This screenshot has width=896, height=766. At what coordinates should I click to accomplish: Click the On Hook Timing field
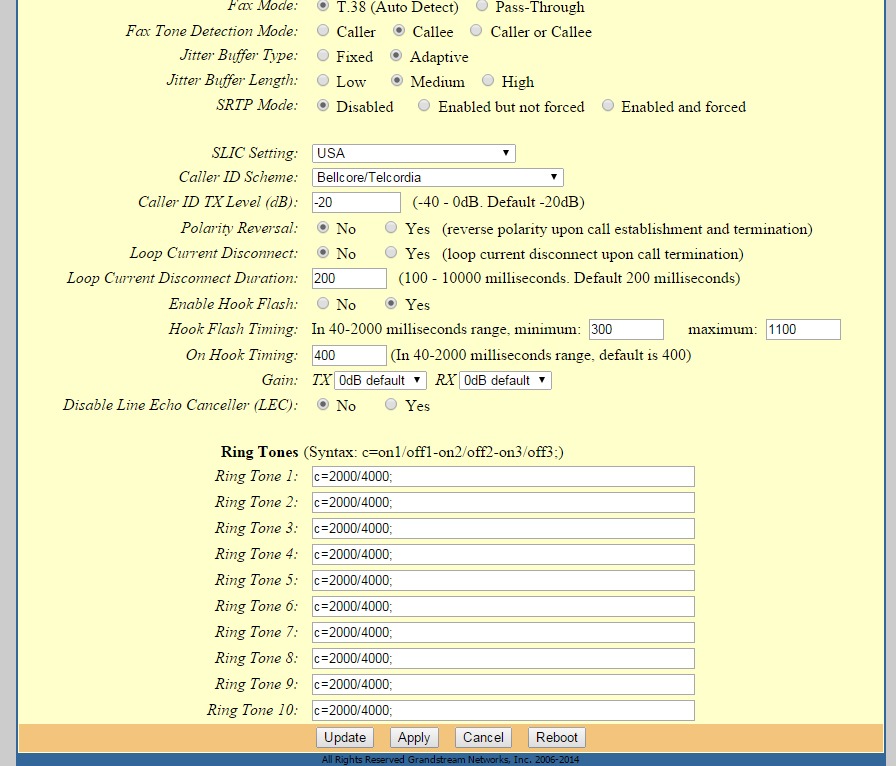click(x=349, y=355)
